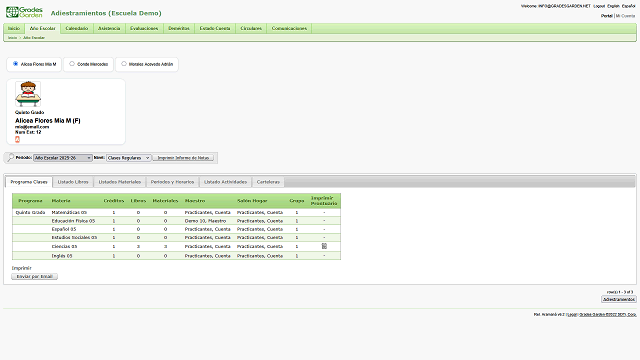Click the Inicio breadcrumb link
Screen dimensions: 640x360
click(x=13, y=38)
